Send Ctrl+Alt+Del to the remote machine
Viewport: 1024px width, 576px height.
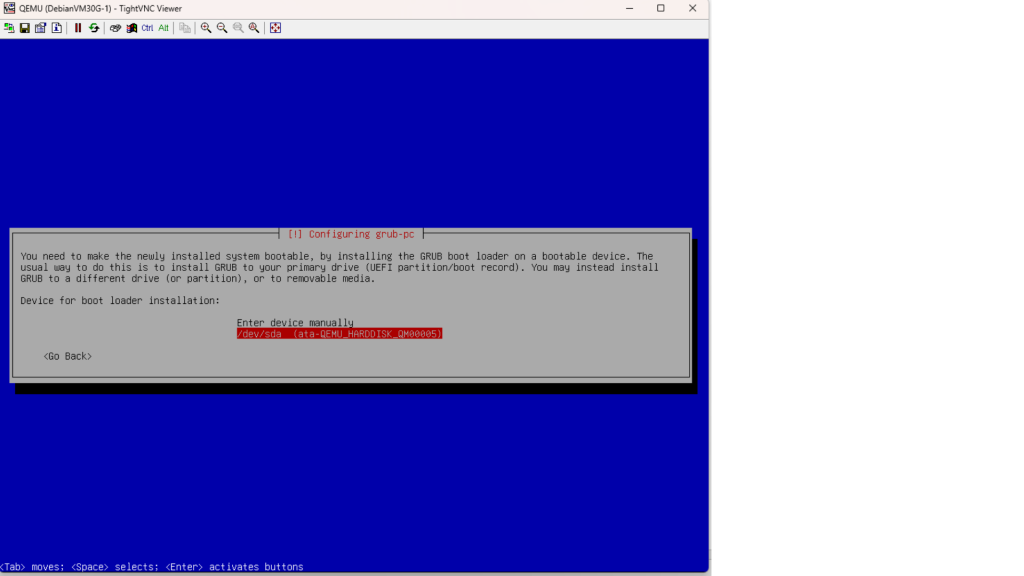click(x=115, y=28)
